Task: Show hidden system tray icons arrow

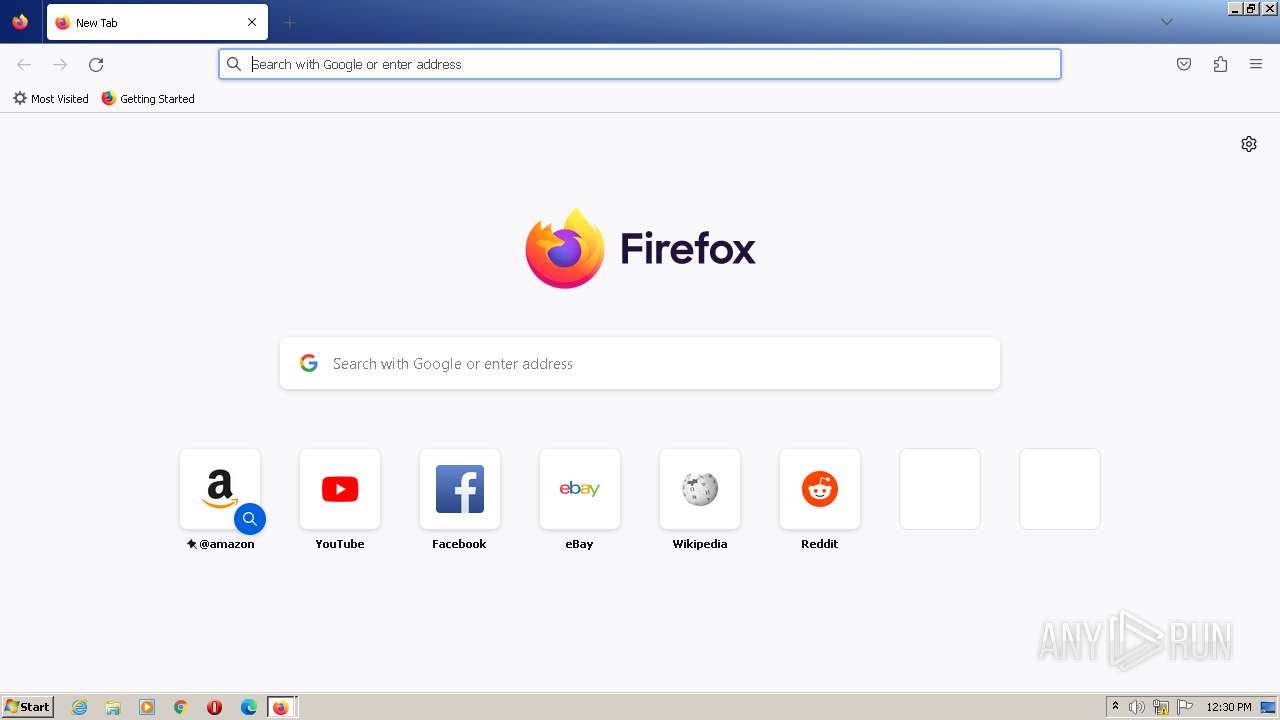Action: pos(1115,707)
